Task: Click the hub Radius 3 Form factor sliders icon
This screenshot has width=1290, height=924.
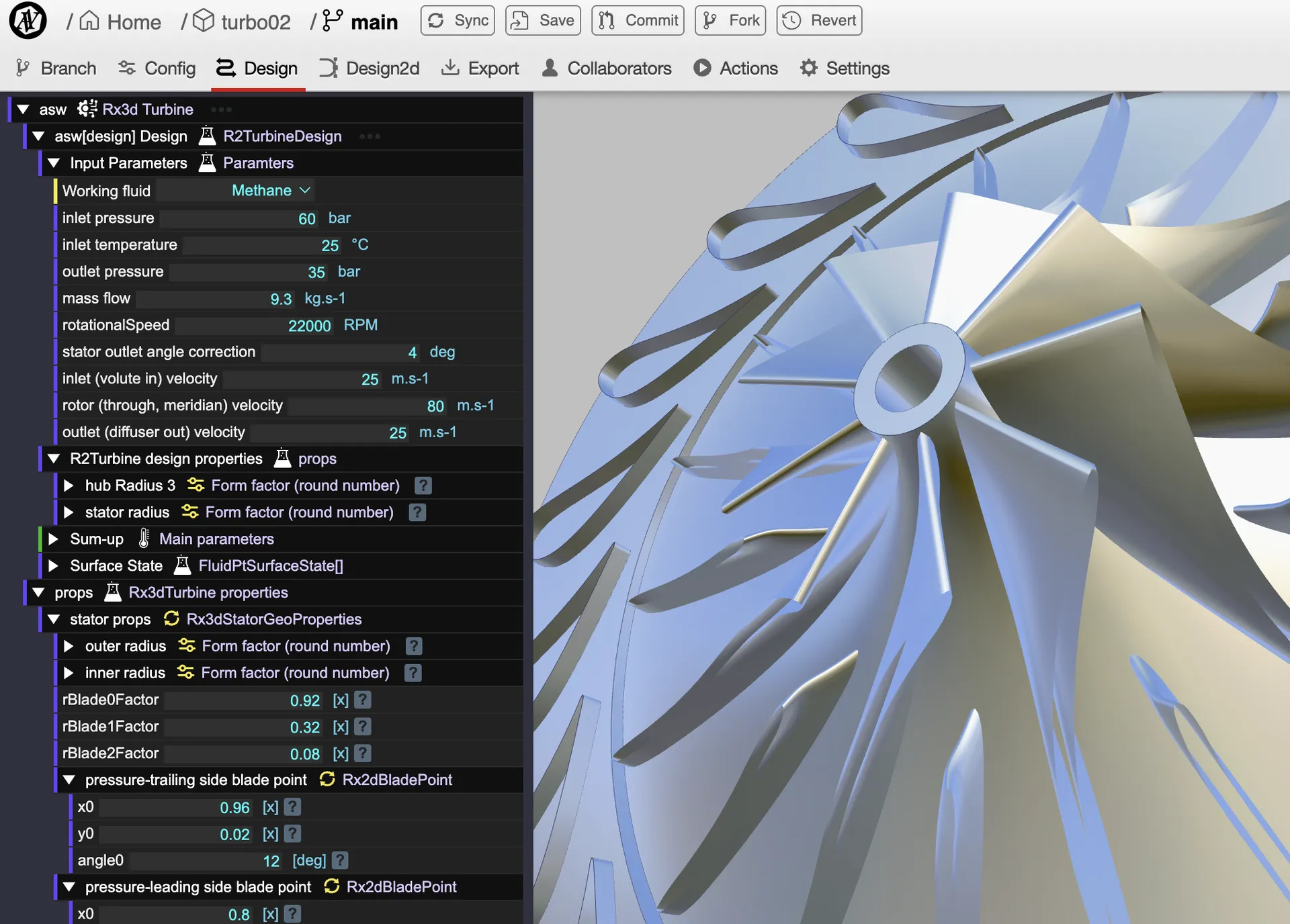Action: click(196, 485)
